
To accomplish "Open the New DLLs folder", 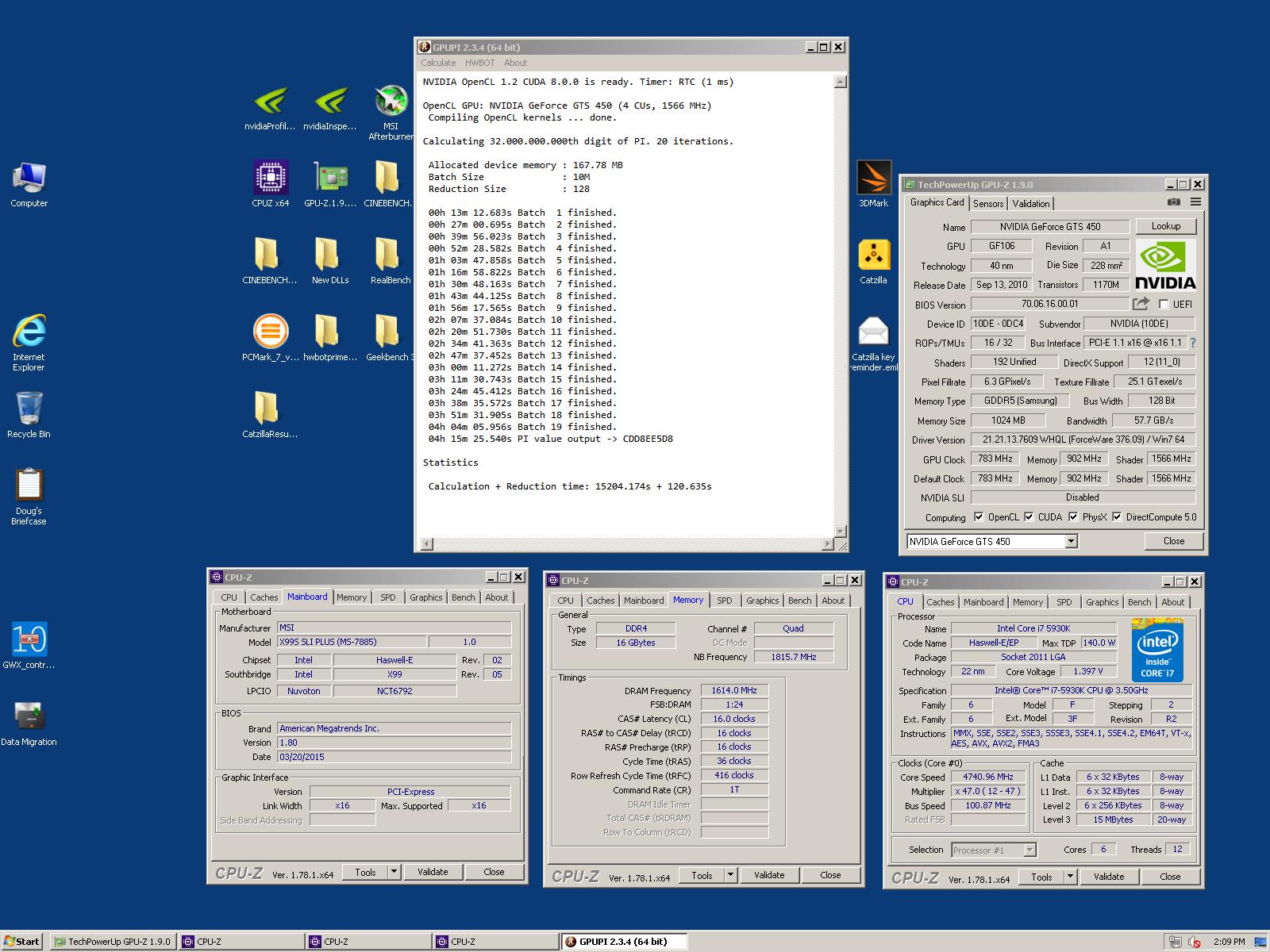I will (x=330, y=261).
